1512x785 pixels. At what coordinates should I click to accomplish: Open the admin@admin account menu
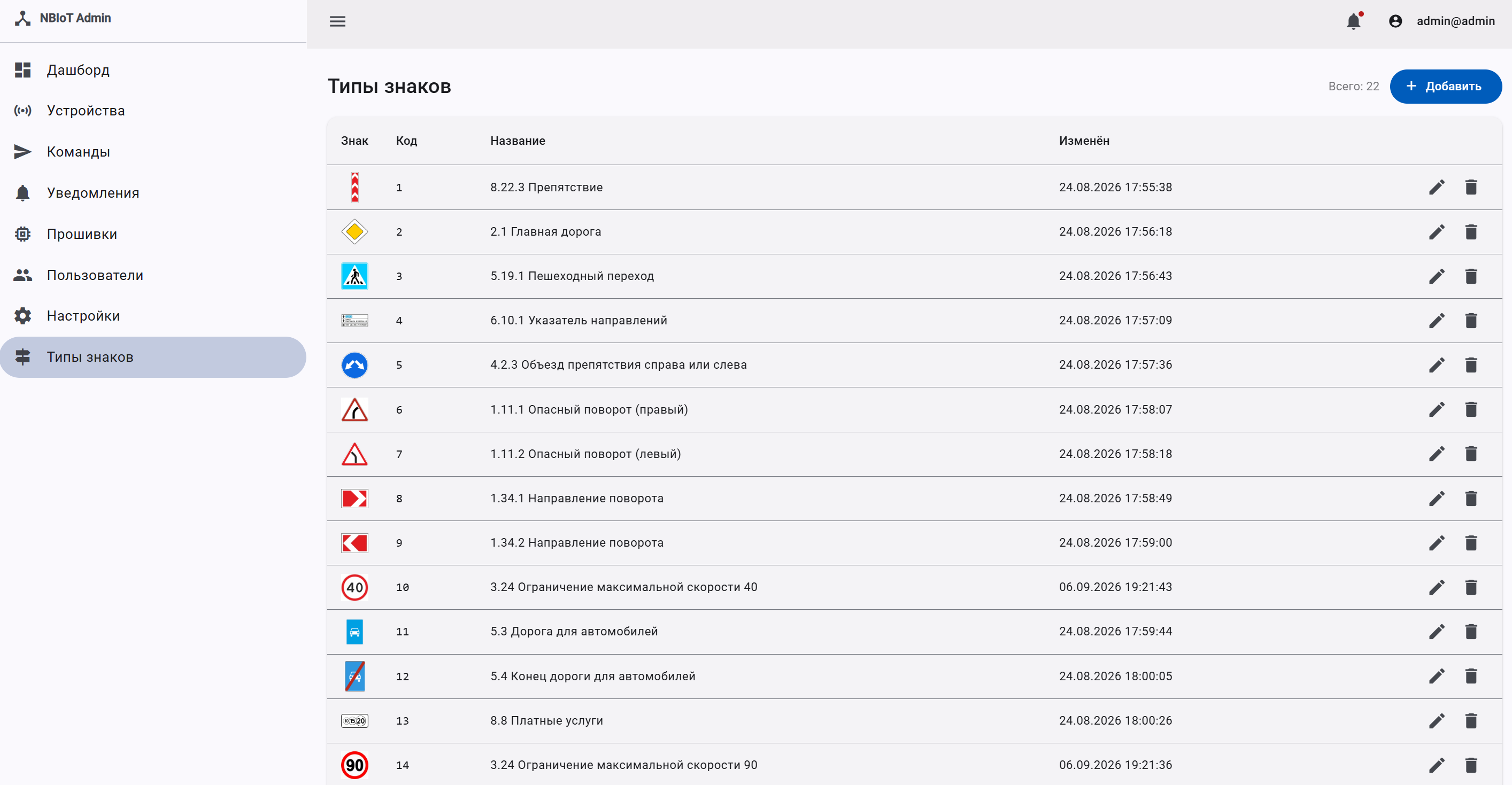click(x=1441, y=21)
